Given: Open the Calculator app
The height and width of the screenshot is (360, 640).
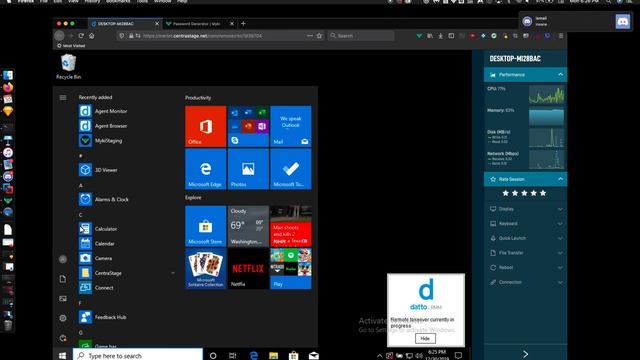Looking at the screenshot, I should (x=98, y=229).
